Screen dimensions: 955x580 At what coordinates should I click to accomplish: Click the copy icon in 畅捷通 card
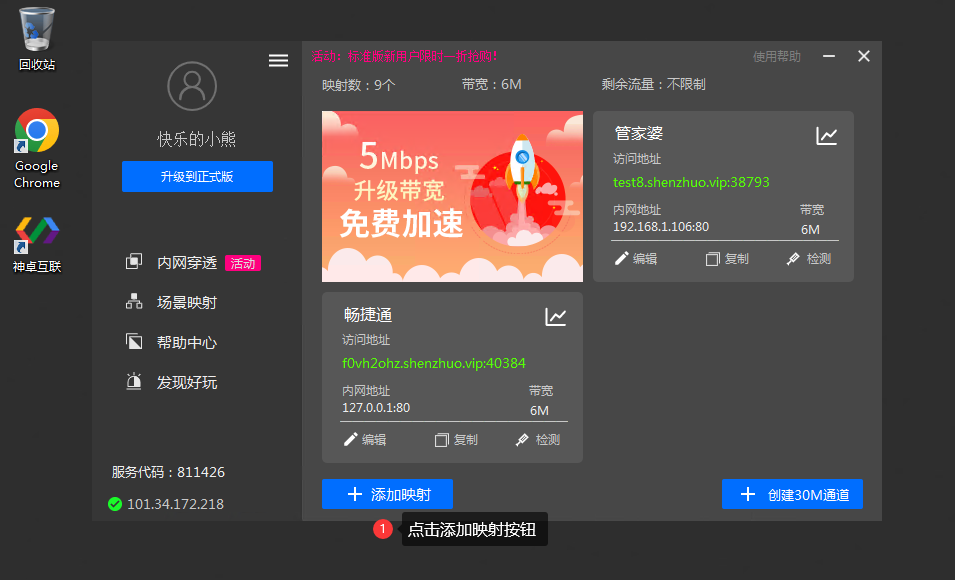pyautogui.click(x=441, y=440)
